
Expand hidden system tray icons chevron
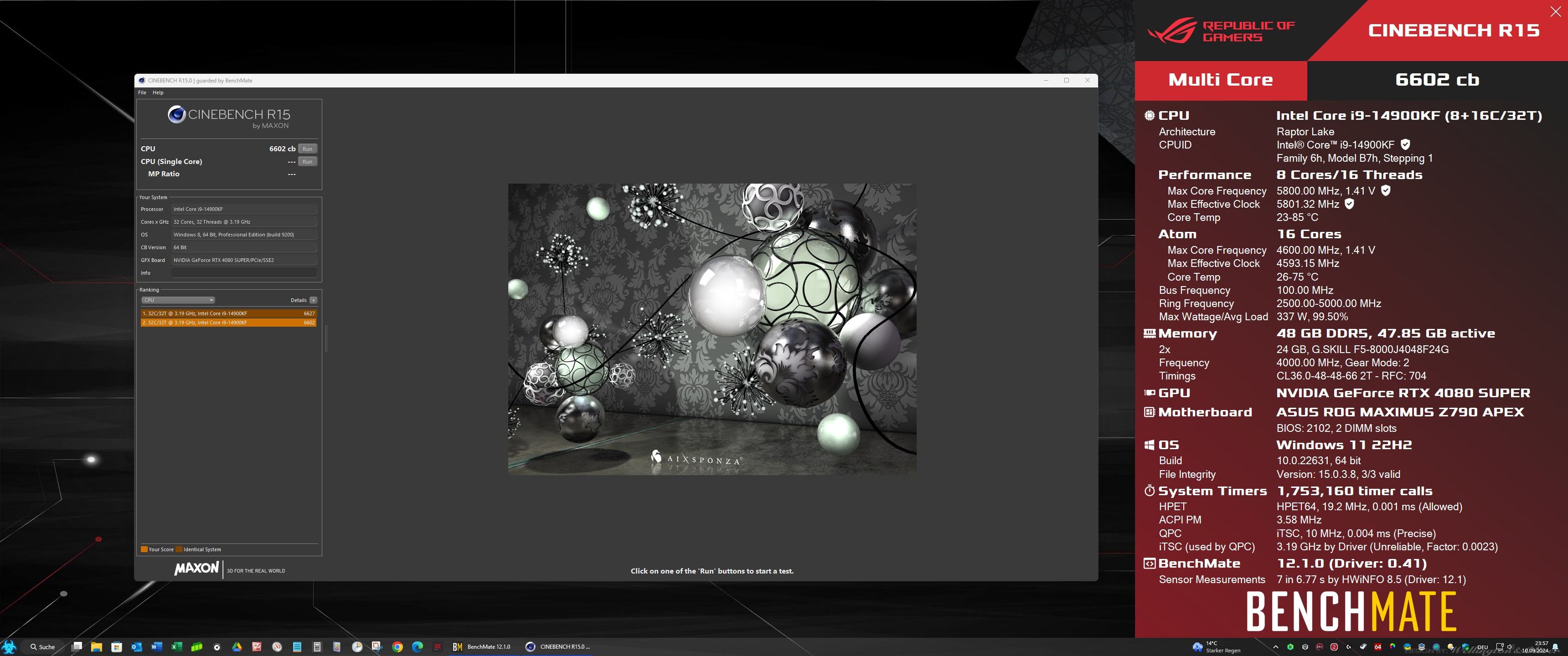click(x=1276, y=647)
